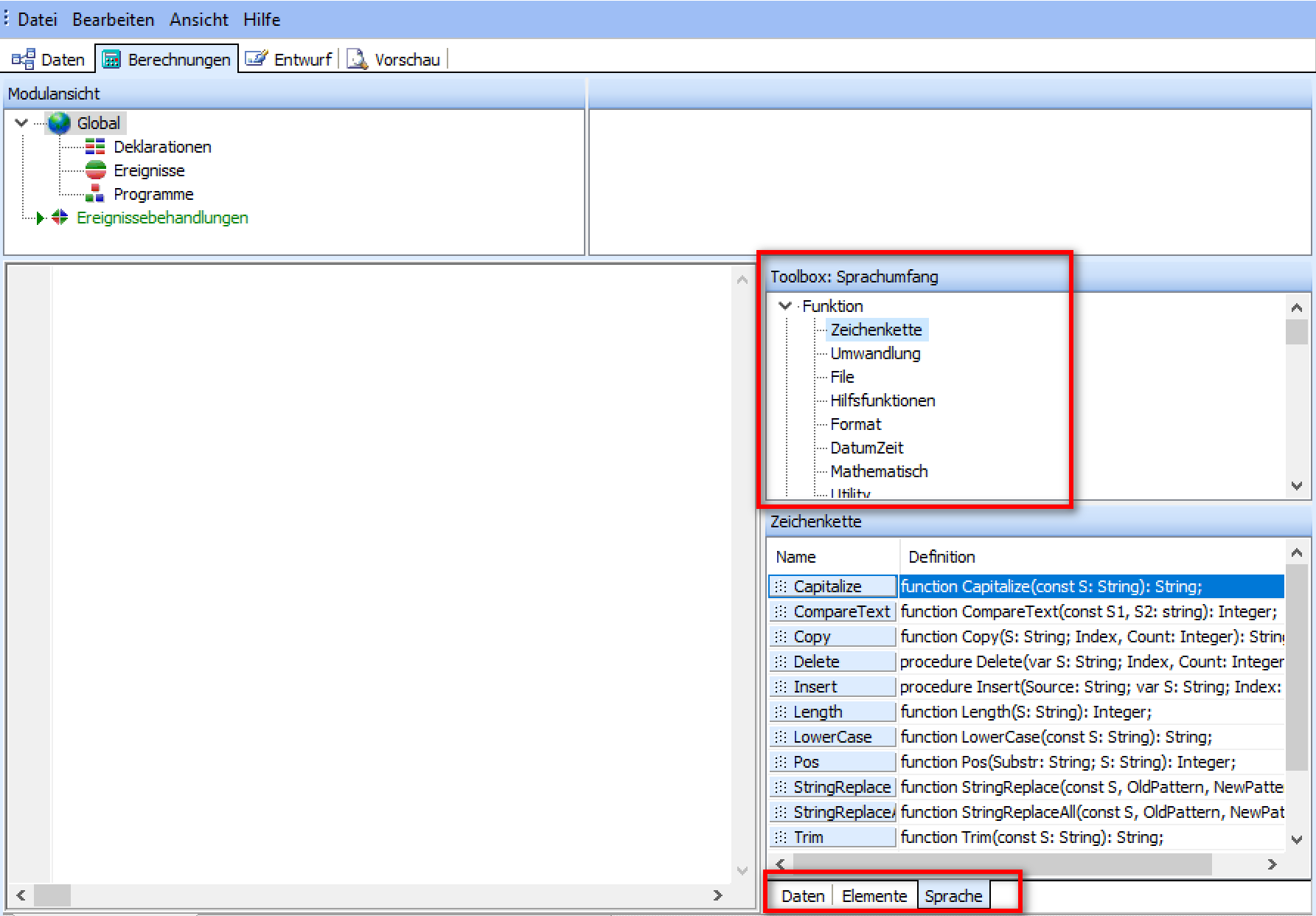This screenshot has height=916, width=1316.
Task: Open the Ansicht menu
Action: pyautogui.click(x=199, y=20)
